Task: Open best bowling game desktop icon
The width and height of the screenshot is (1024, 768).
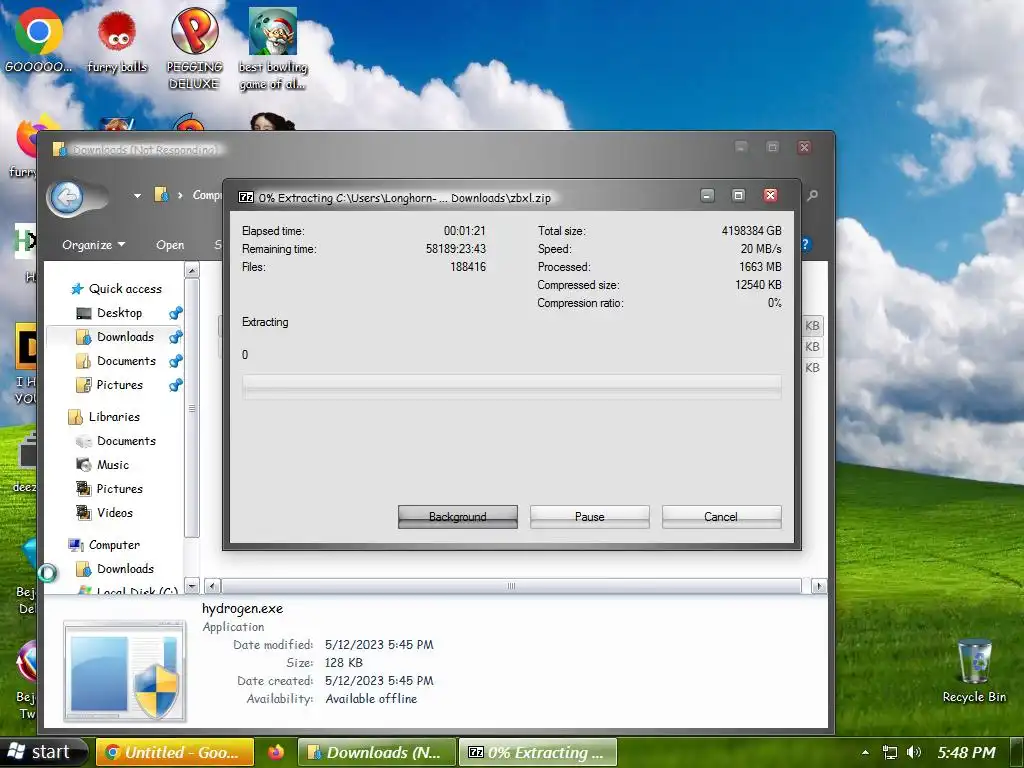Action: (273, 48)
